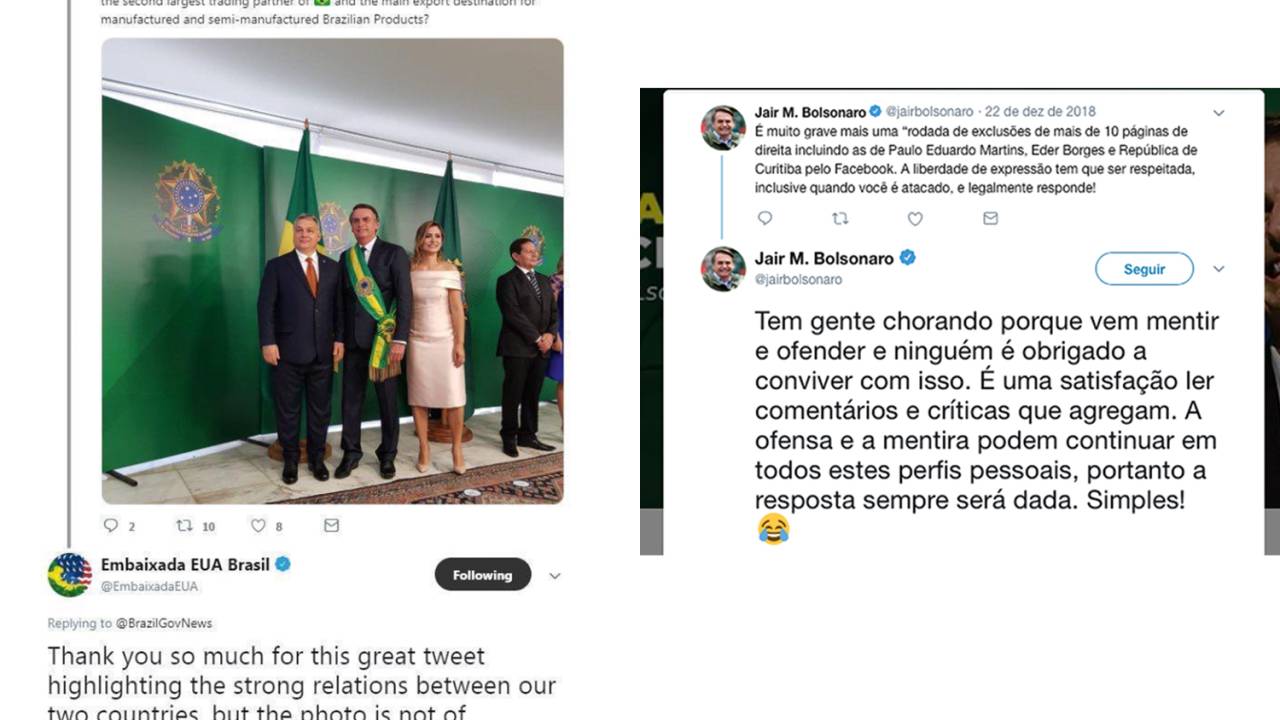The height and width of the screenshot is (720, 1280).
Task: Reply to Bolsonaro's 22 de dez tweet
Action: (765, 218)
